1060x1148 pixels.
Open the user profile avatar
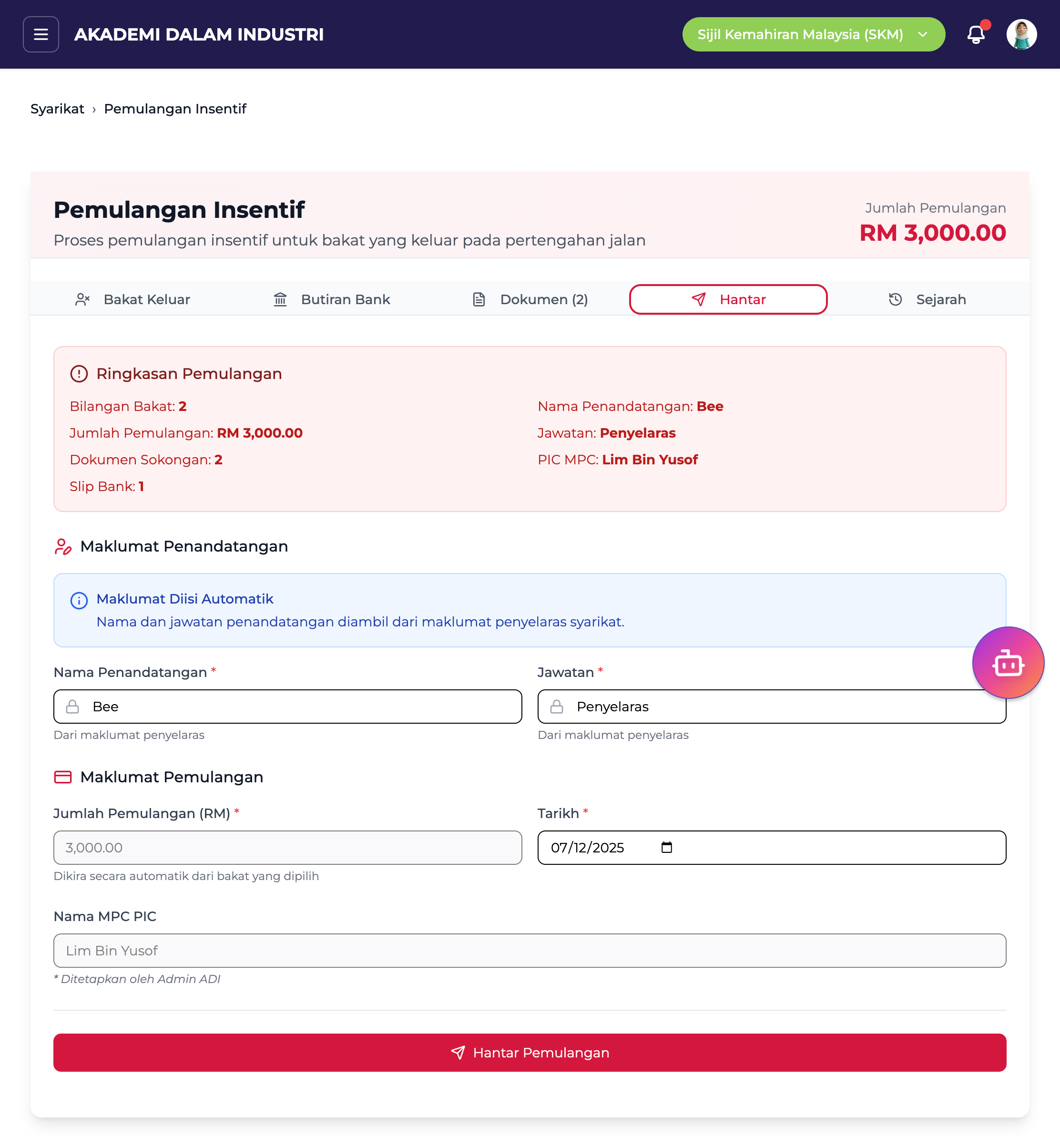tap(1021, 34)
